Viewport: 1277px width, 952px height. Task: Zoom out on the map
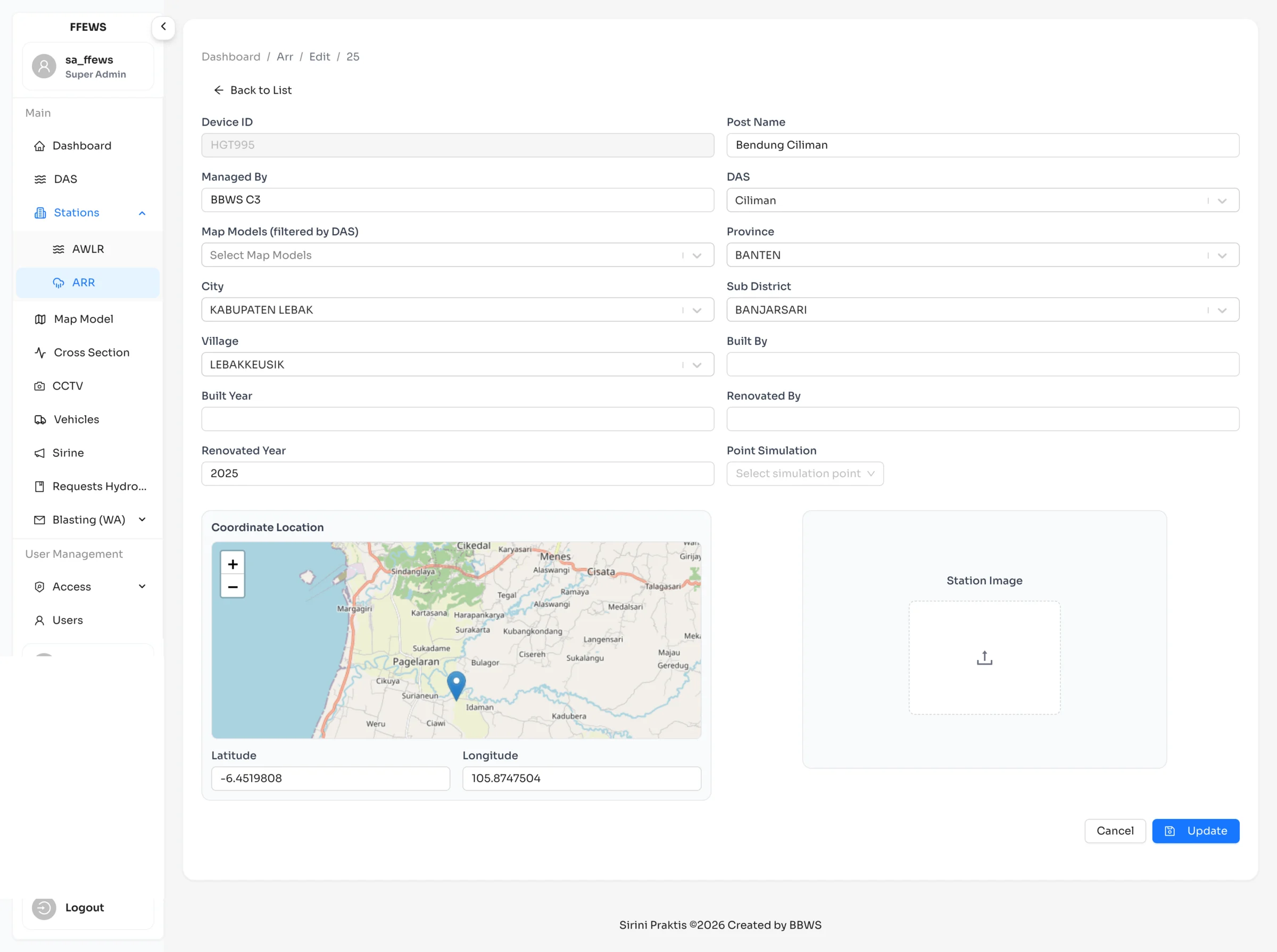click(x=233, y=586)
